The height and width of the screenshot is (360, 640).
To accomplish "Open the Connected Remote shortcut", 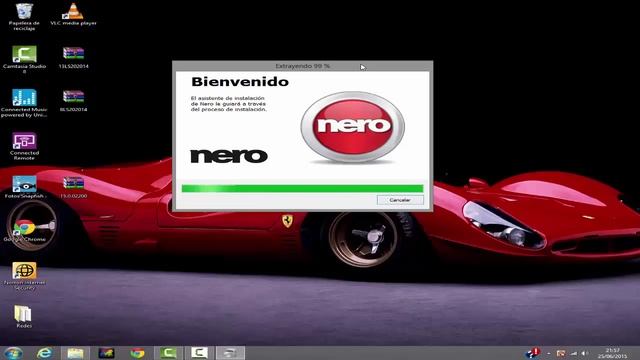I will pyautogui.click(x=24, y=146).
